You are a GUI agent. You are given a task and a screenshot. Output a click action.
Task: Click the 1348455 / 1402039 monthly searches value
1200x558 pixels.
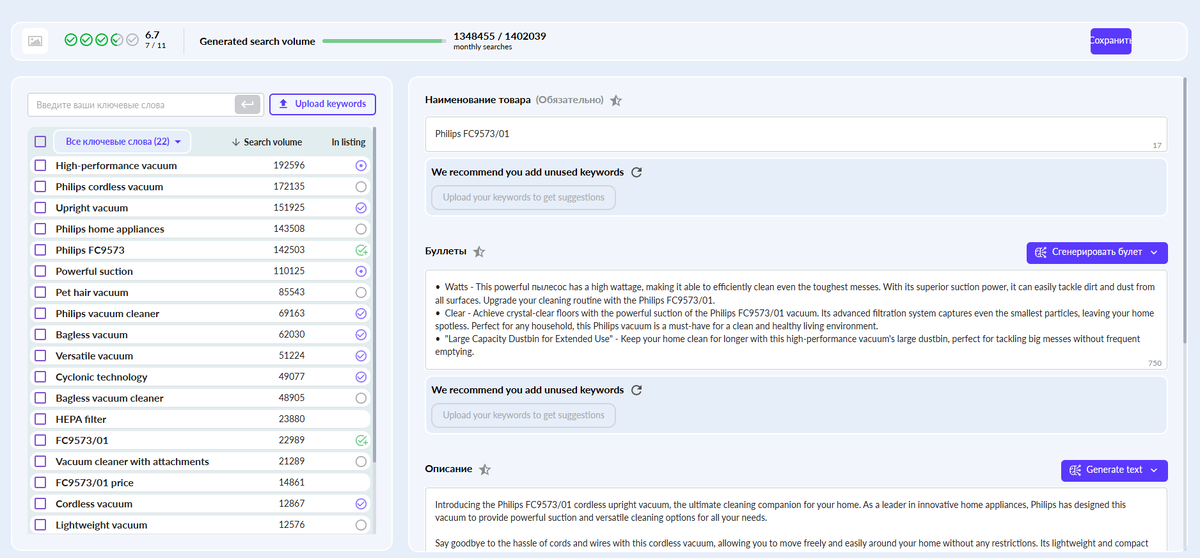[499, 36]
